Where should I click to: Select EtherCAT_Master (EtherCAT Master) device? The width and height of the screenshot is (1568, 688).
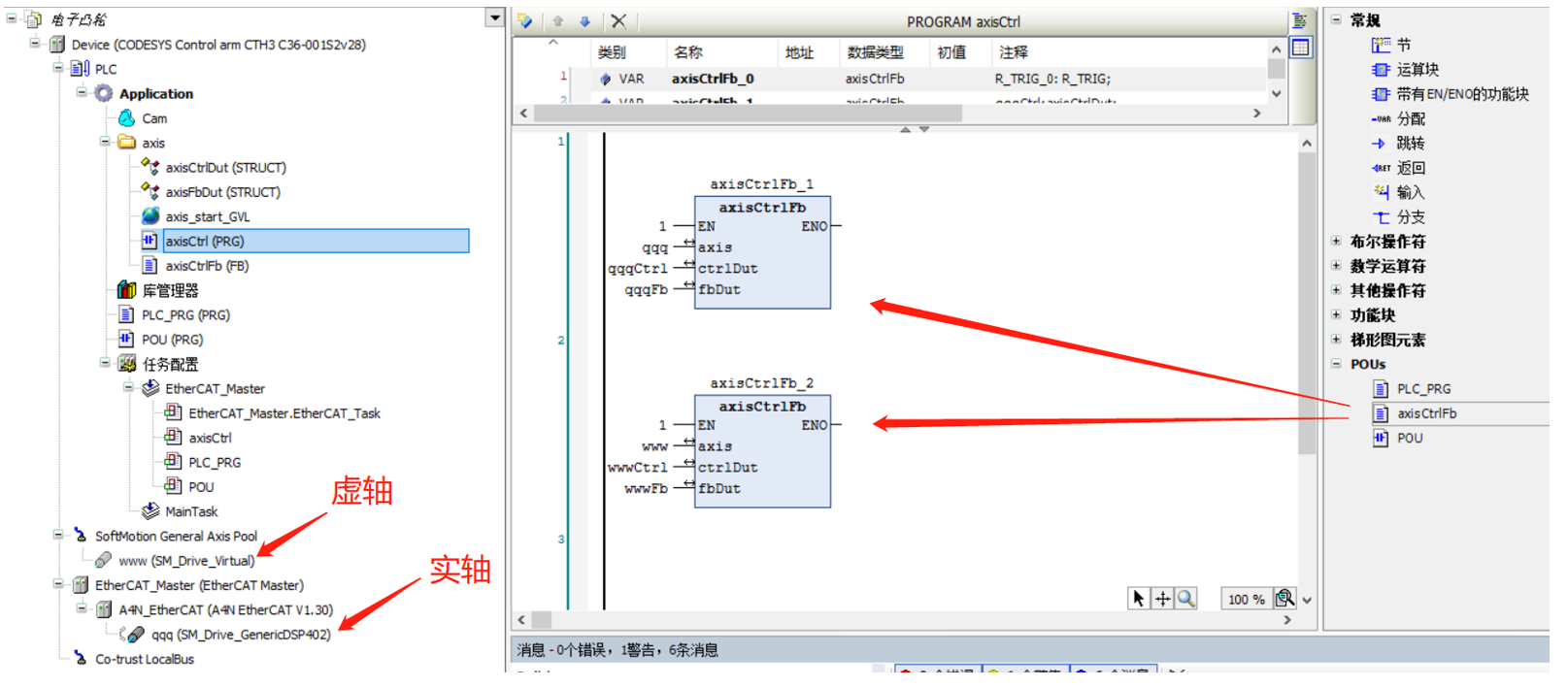(x=199, y=585)
